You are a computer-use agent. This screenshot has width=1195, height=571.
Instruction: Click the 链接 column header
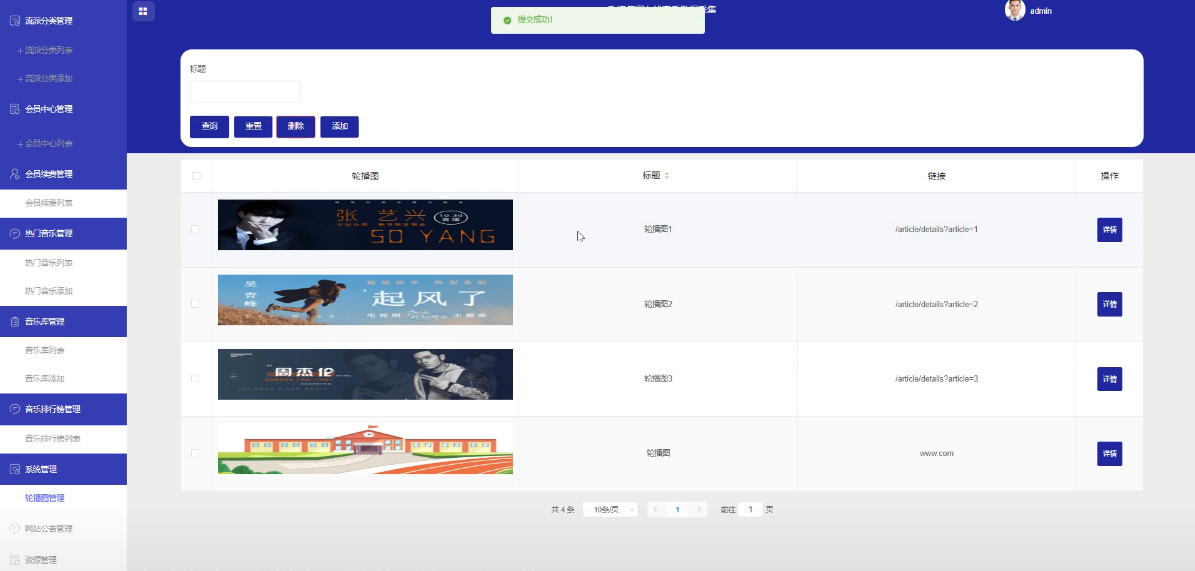pos(937,175)
